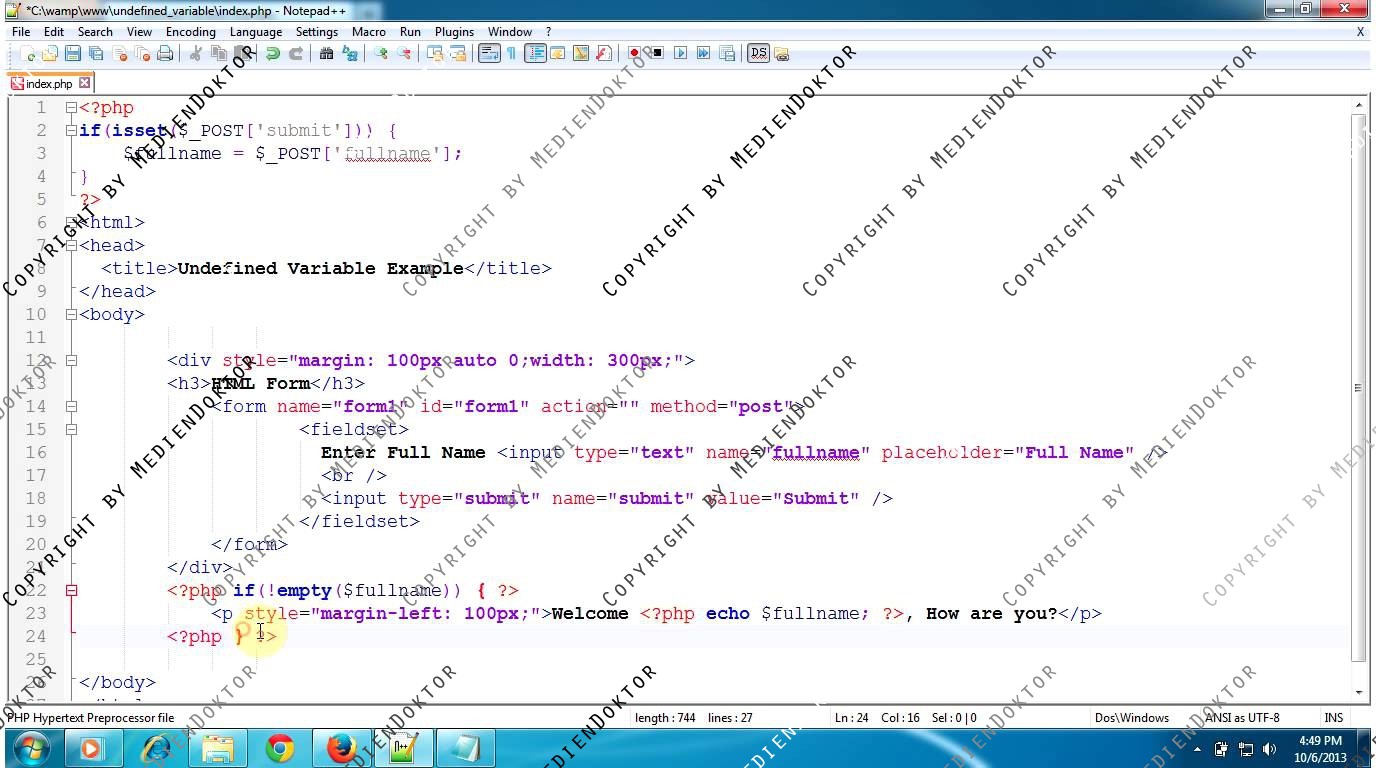This screenshot has height=768, width=1376.
Task: Click Save recorded macro icon
Action: point(727,53)
